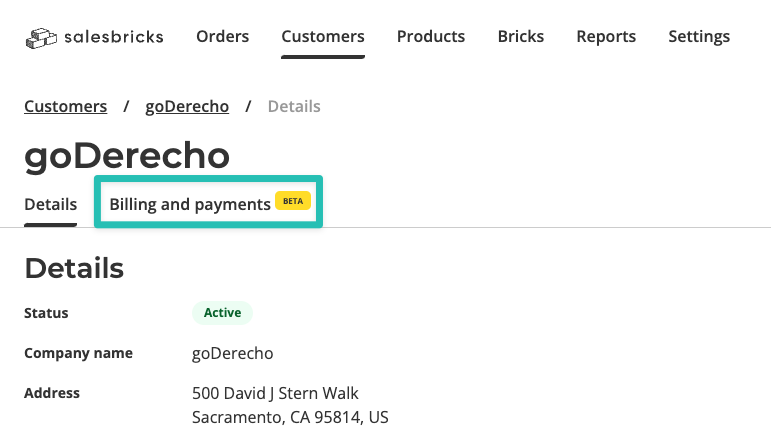Image resolution: width=771 pixels, height=441 pixels.
Task: Switch to the Billing and payments tab
Action: click(x=190, y=204)
